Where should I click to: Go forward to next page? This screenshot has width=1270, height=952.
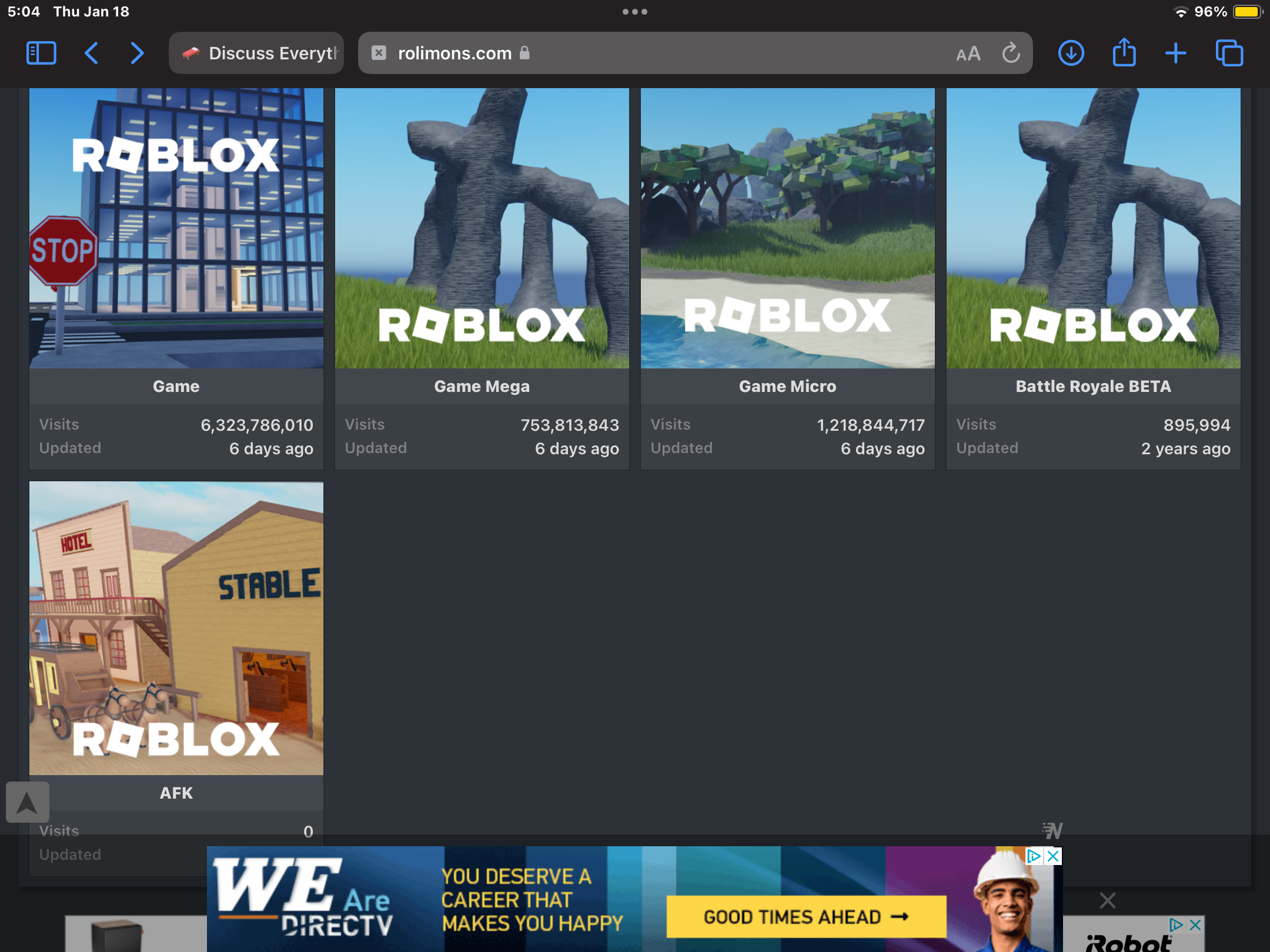click(137, 53)
